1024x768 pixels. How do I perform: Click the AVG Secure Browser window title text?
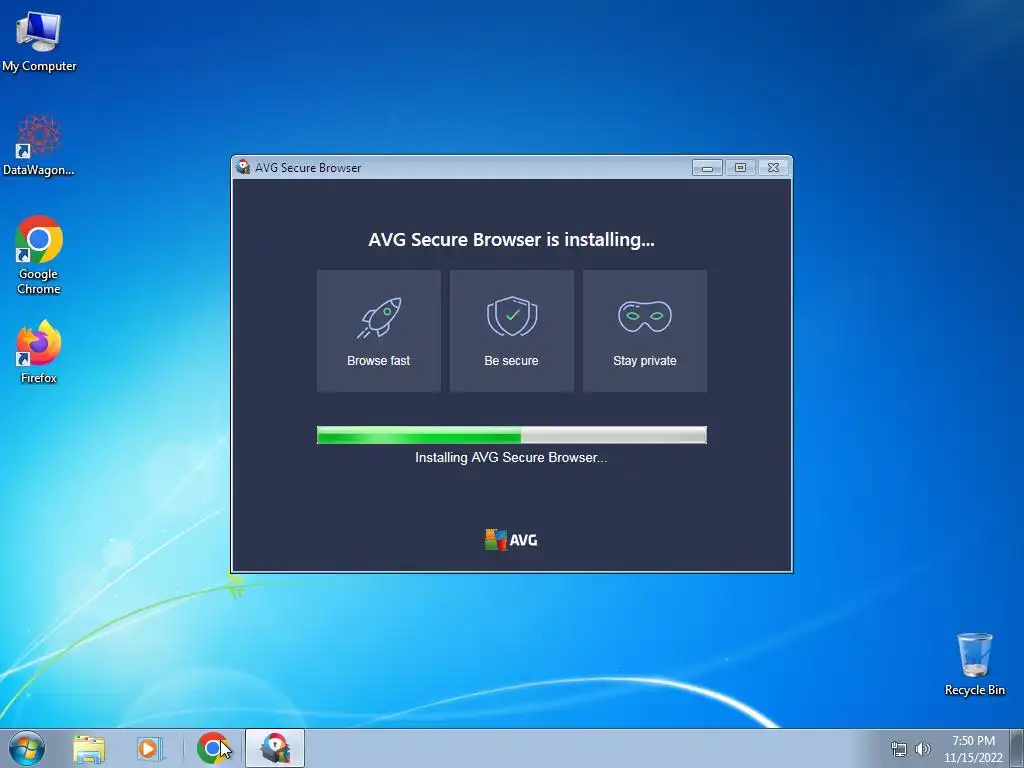(x=308, y=168)
